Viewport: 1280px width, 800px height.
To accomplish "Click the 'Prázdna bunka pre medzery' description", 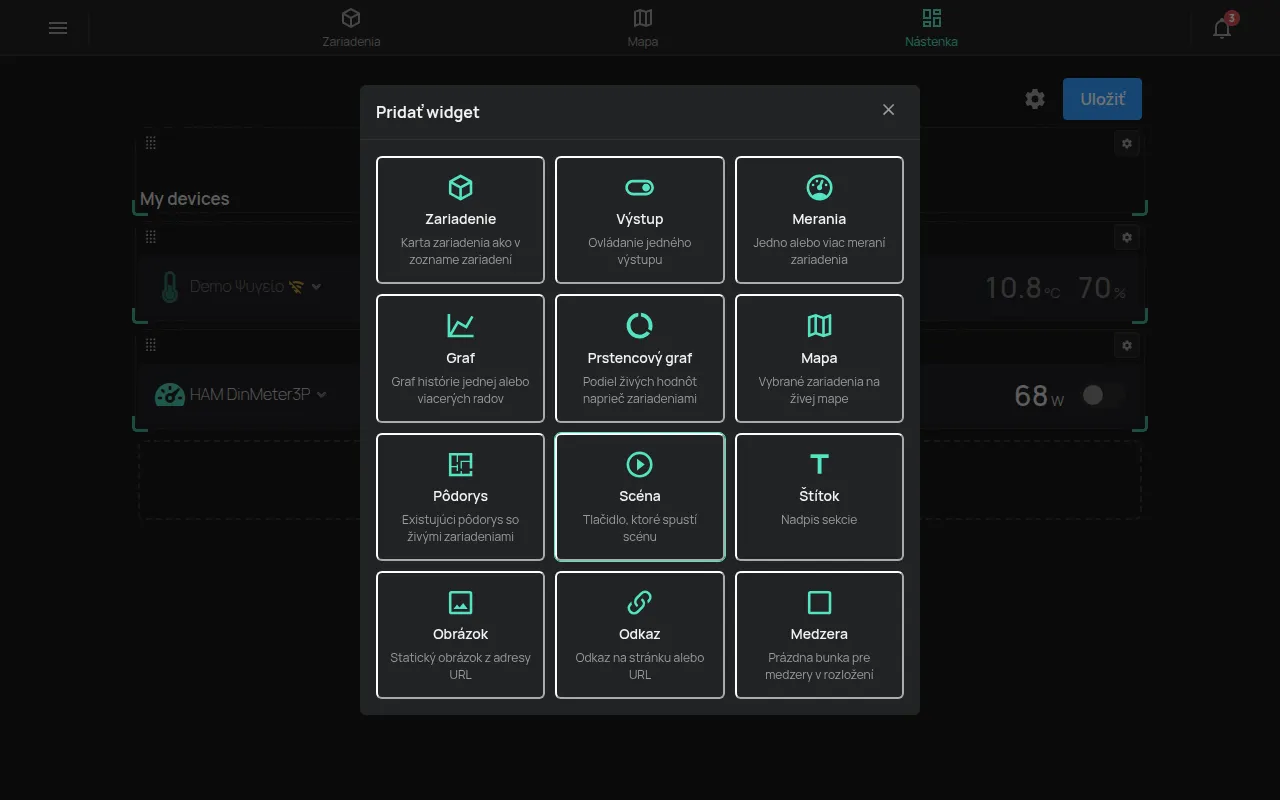I will point(819,666).
